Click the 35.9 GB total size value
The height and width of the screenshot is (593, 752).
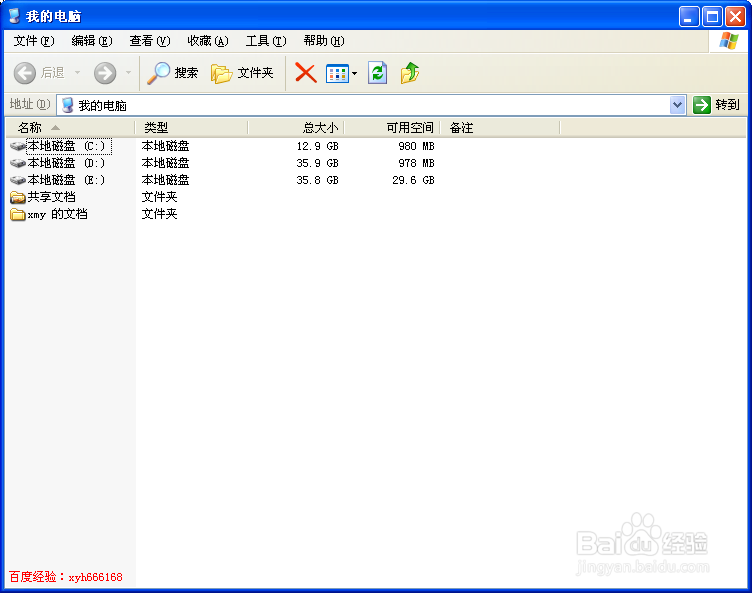pyautogui.click(x=317, y=163)
